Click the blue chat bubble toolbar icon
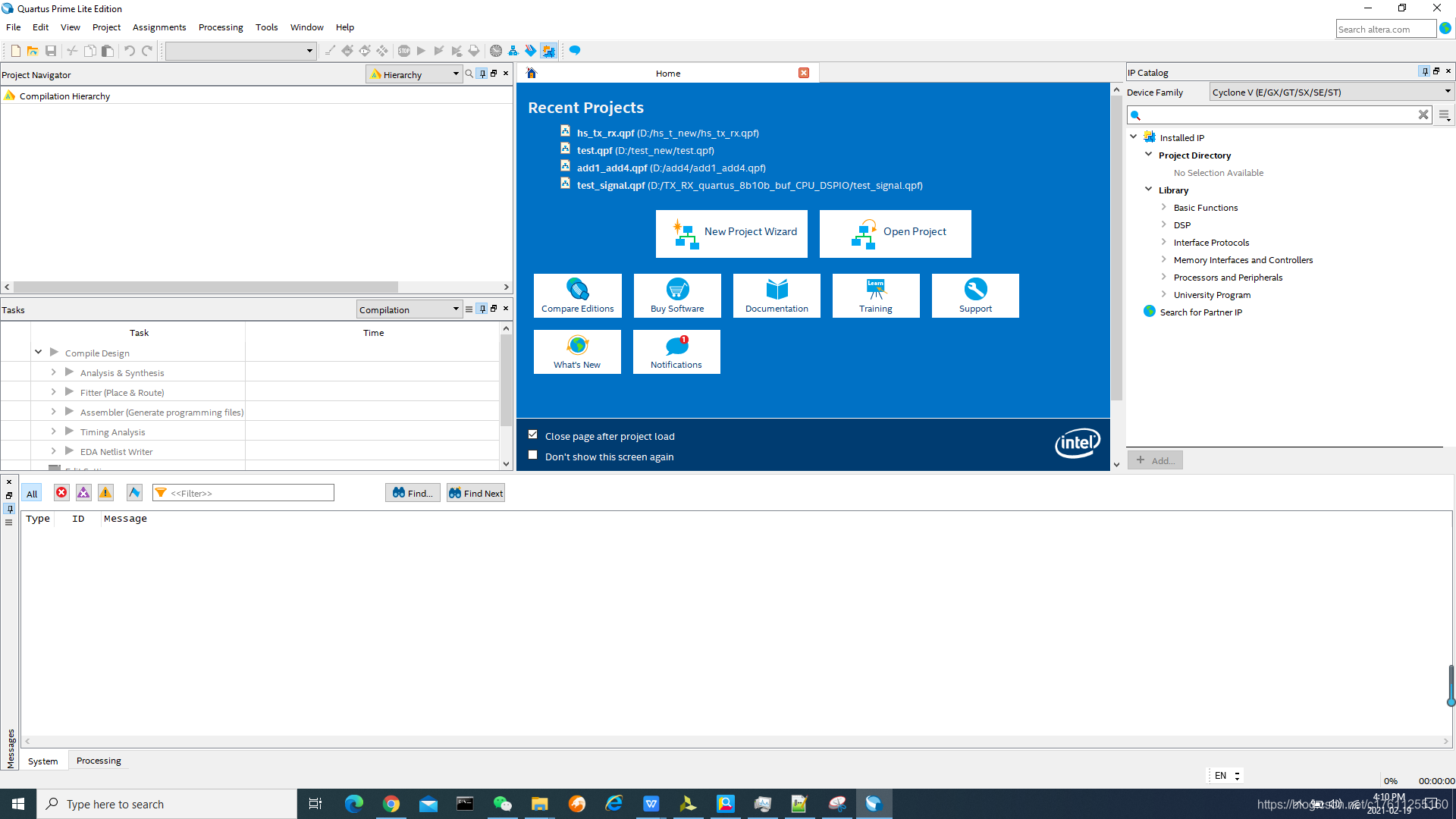The height and width of the screenshot is (819, 1456). [x=575, y=51]
